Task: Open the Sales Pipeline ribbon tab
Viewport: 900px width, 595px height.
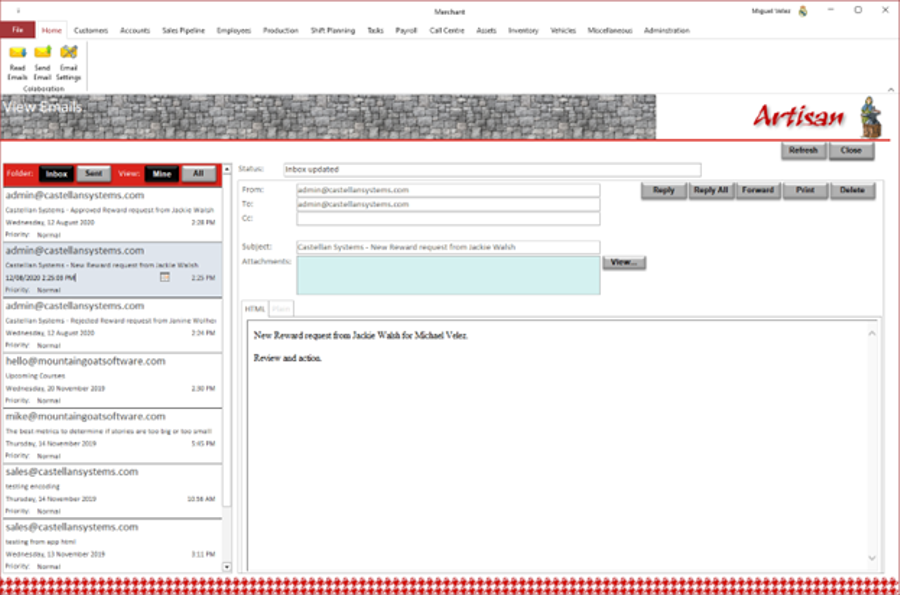Action: (183, 30)
